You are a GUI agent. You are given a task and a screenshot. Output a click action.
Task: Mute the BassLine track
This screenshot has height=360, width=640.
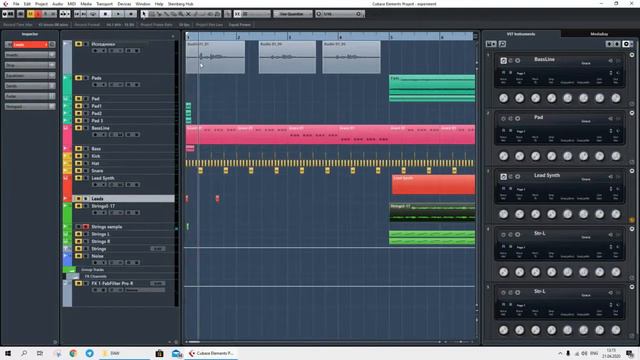pyautogui.click(x=78, y=128)
